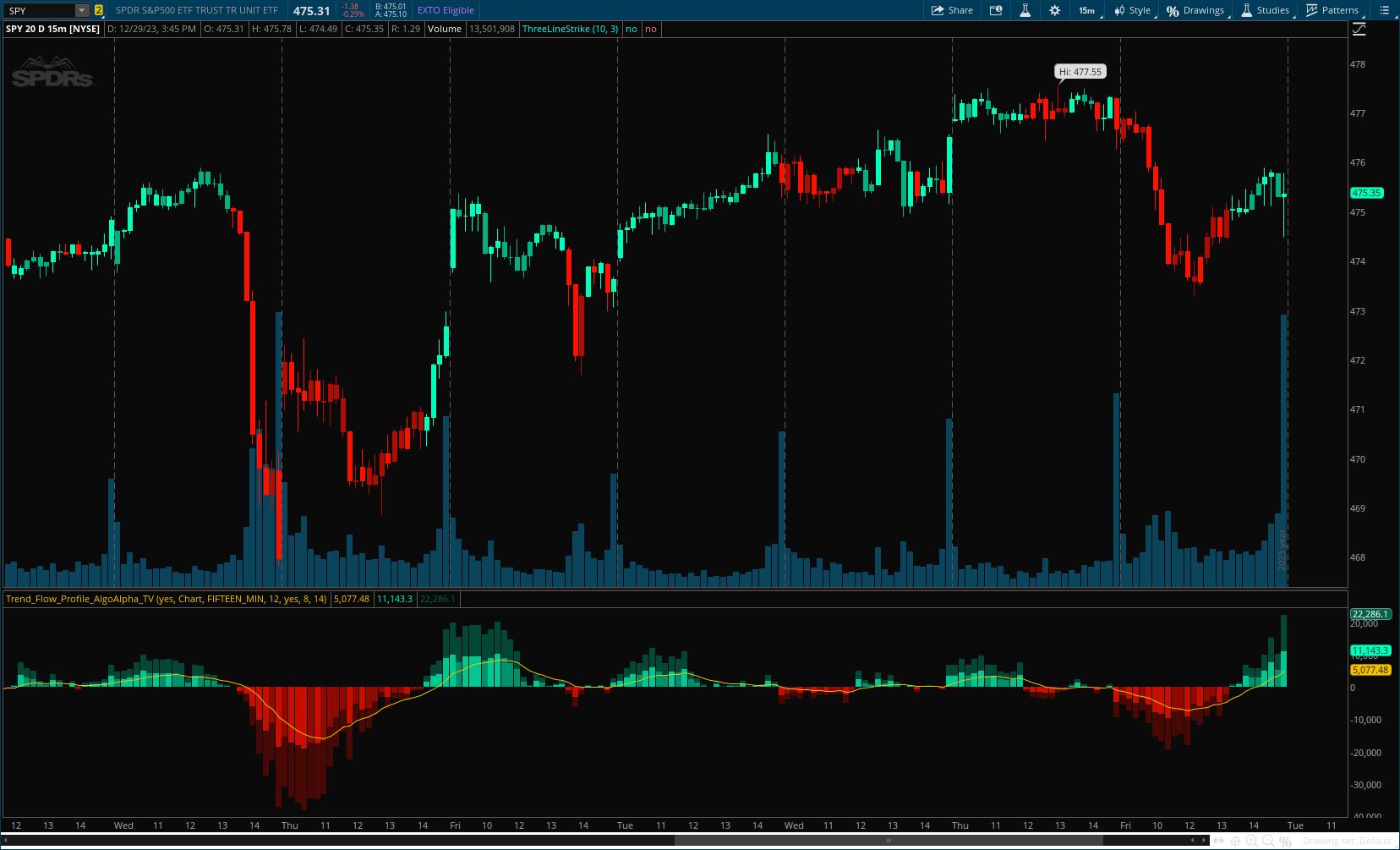Click the Volume study label
Viewport: 1400px width, 850px height.
(x=444, y=29)
